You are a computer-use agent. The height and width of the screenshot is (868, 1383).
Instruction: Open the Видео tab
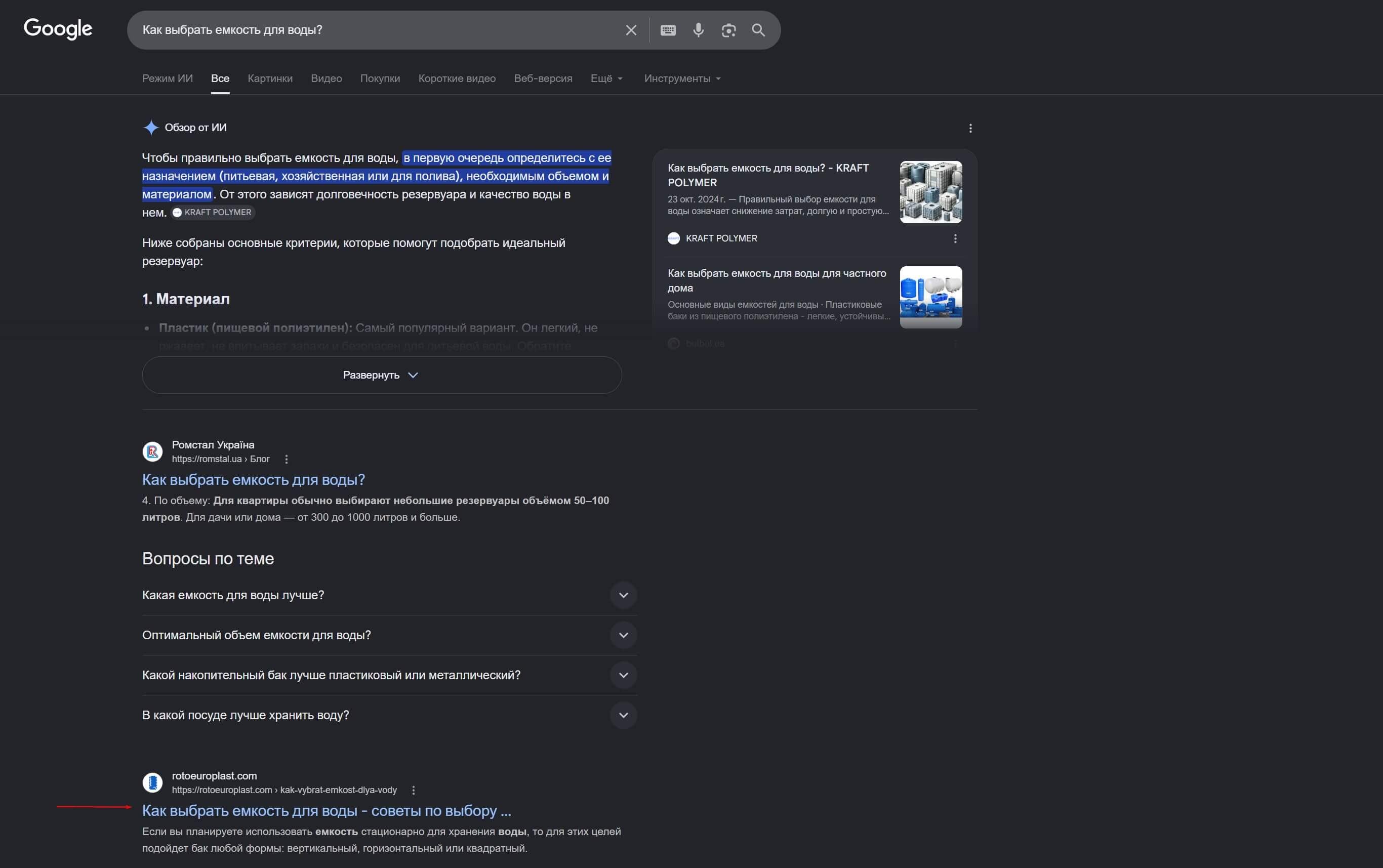pos(327,78)
